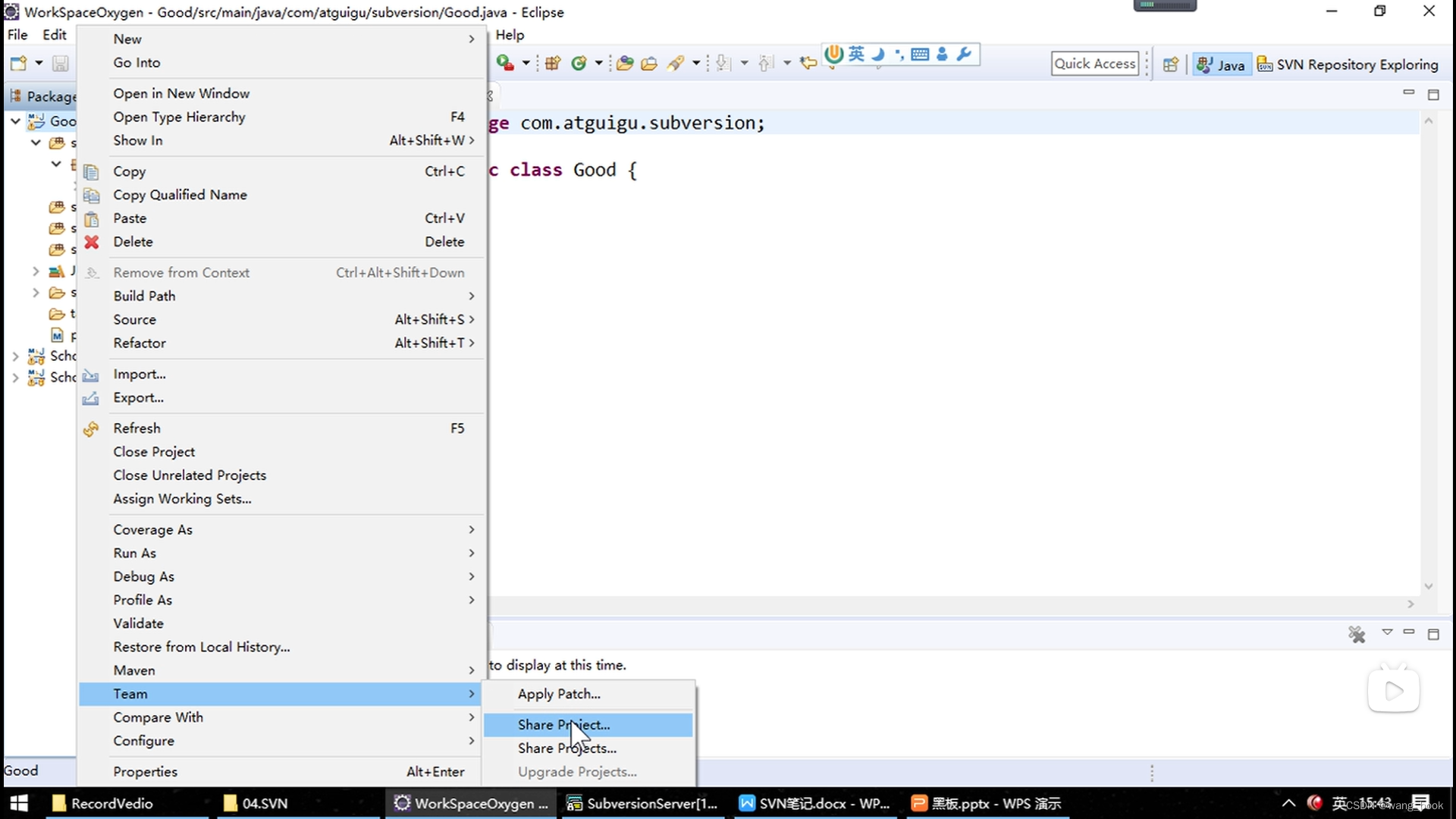Click the editor vertical scrollbar down arrow
Screen dimensions: 1456x819
coord(1429,586)
